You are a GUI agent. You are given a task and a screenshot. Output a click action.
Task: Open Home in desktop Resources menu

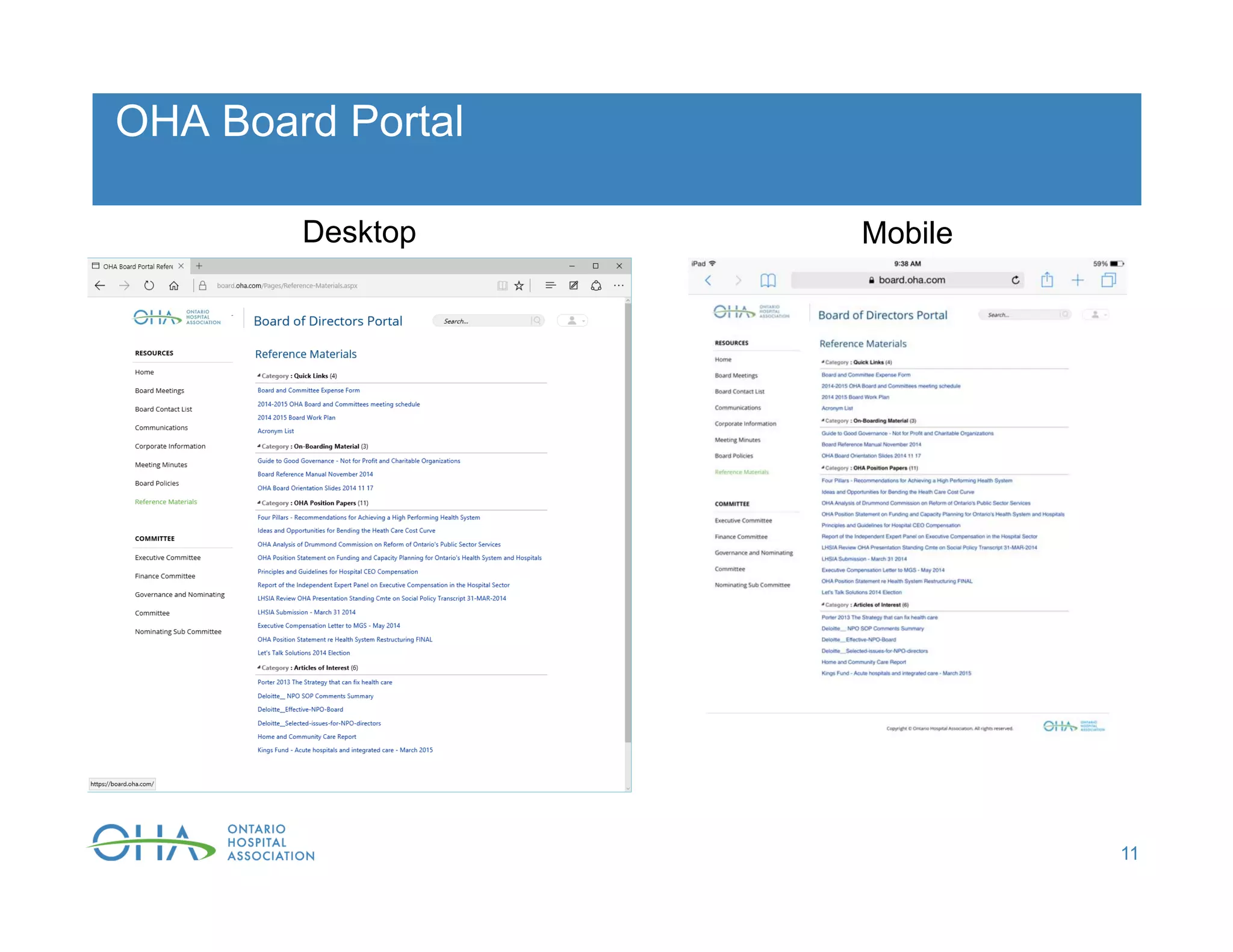coord(144,372)
